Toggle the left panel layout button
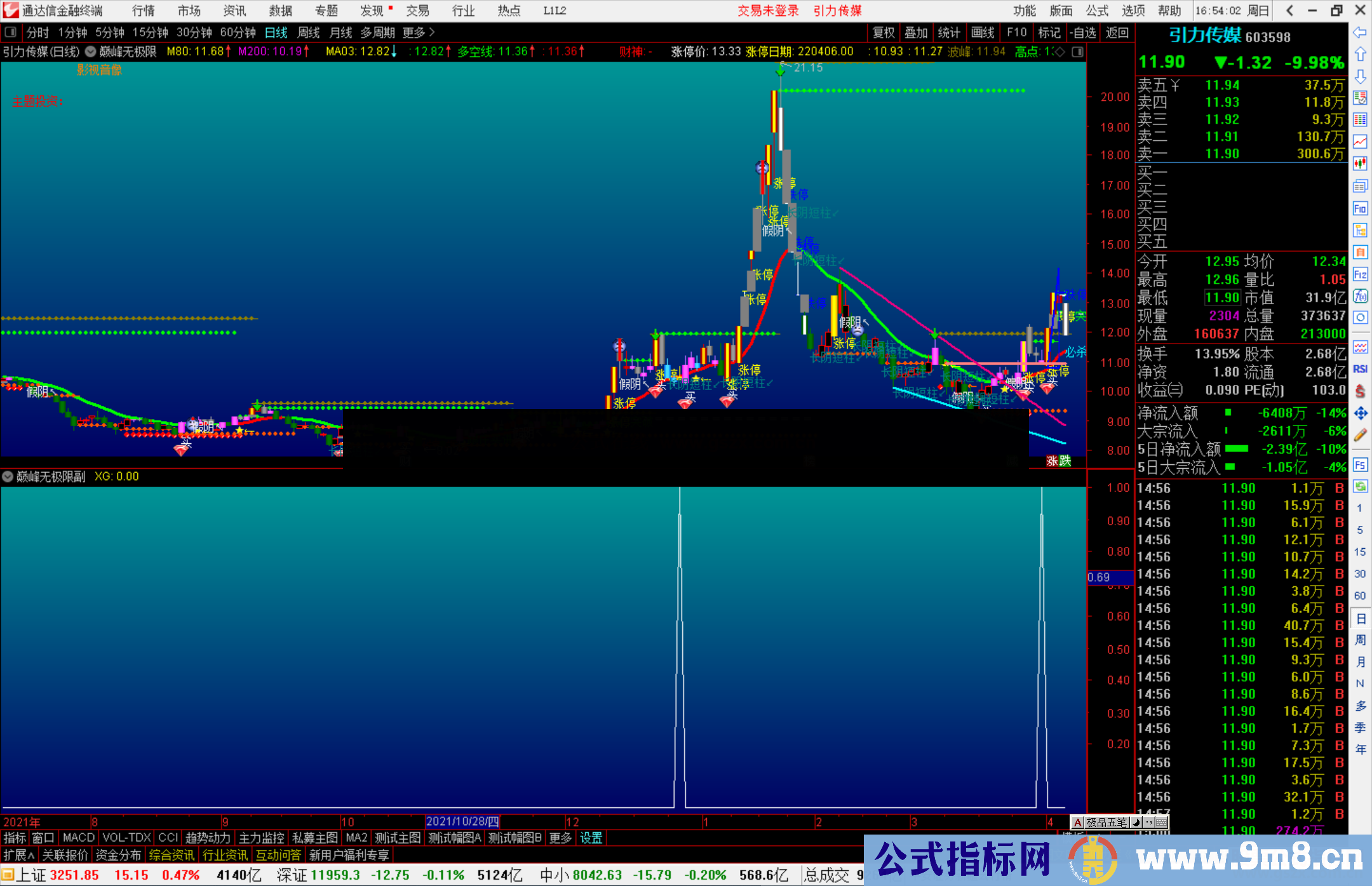The width and height of the screenshot is (1372, 886). coord(11,32)
